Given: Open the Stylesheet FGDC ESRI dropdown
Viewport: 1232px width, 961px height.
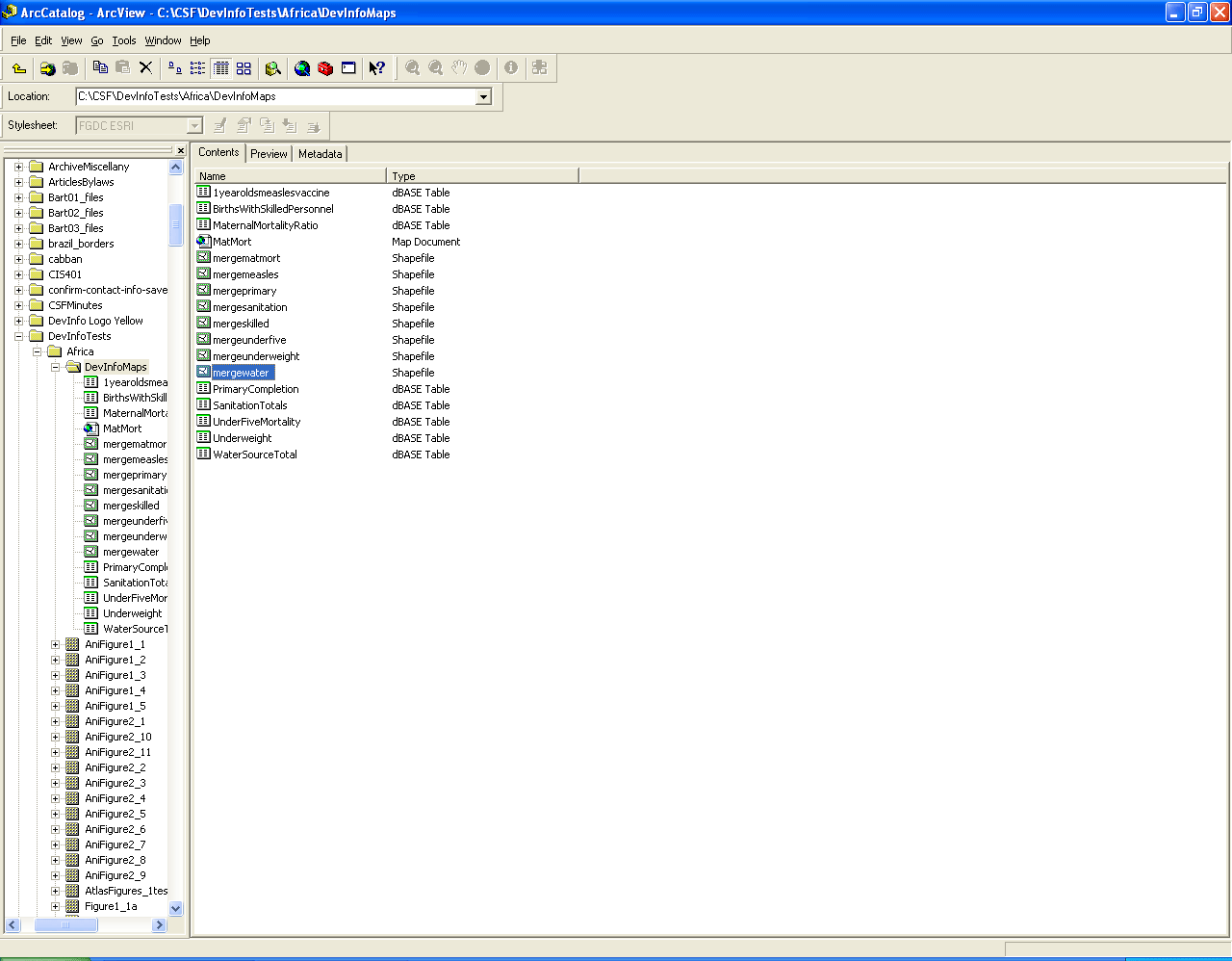Looking at the screenshot, I should [194, 125].
